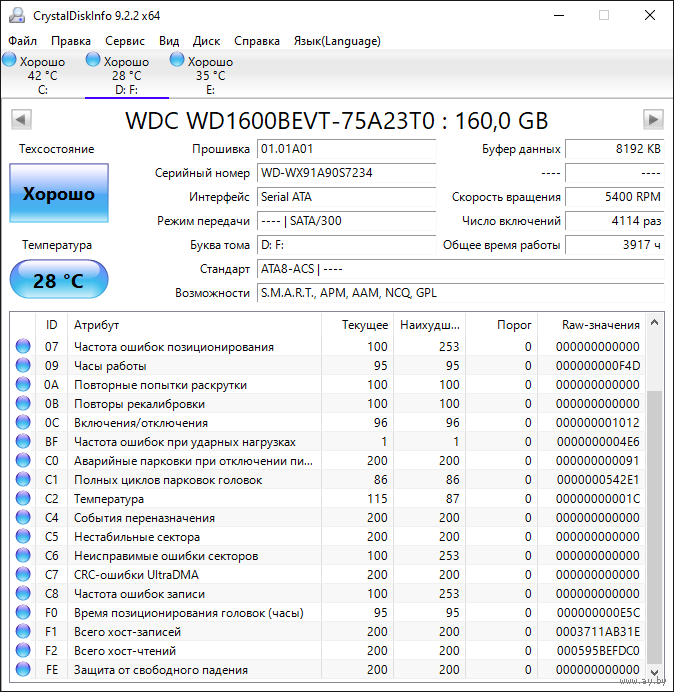
Task: Click the Наихудш... column header
Action: pos(429,325)
